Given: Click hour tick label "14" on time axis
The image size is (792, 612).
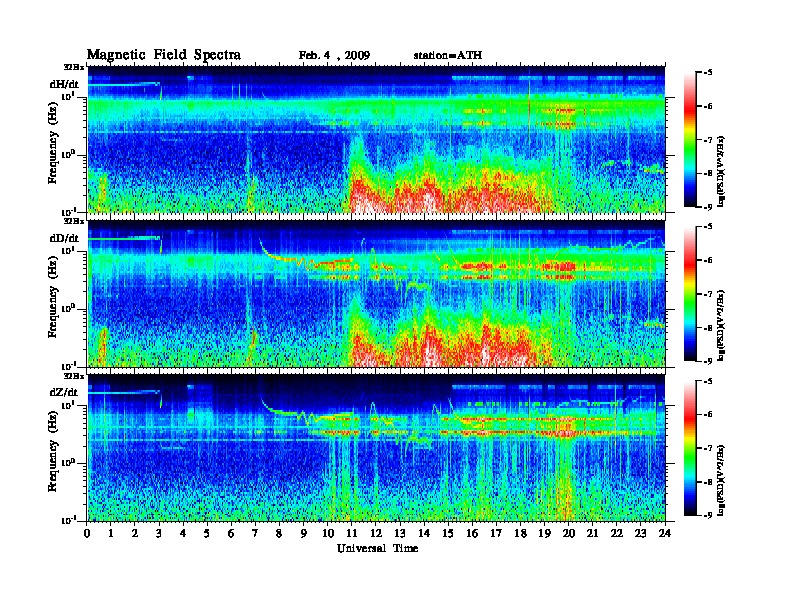Looking at the screenshot, I should pos(424,534).
